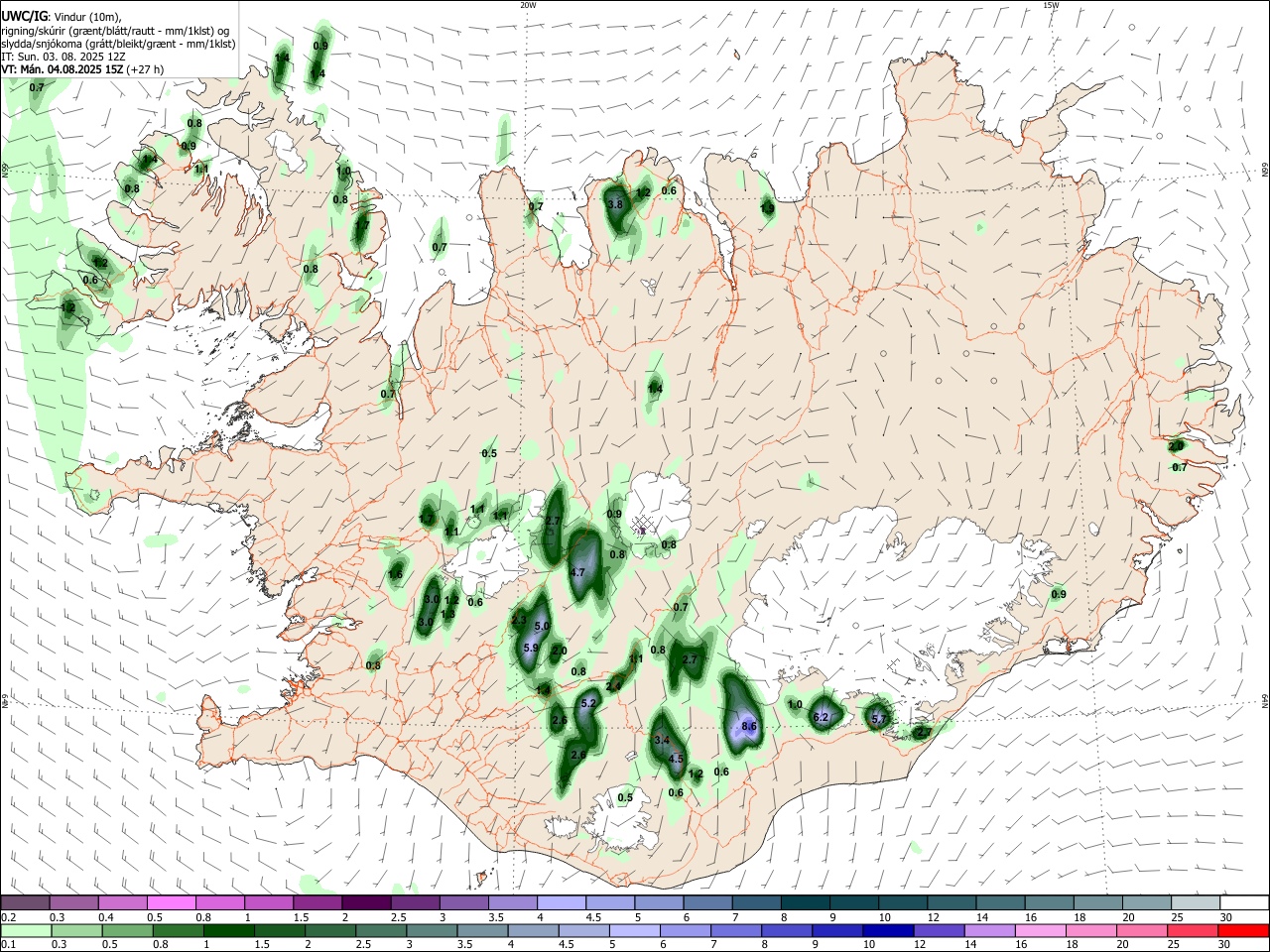This screenshot has height=952, width=1270.
Task: Click the UWC/IG title text
Action: [24, 17]
